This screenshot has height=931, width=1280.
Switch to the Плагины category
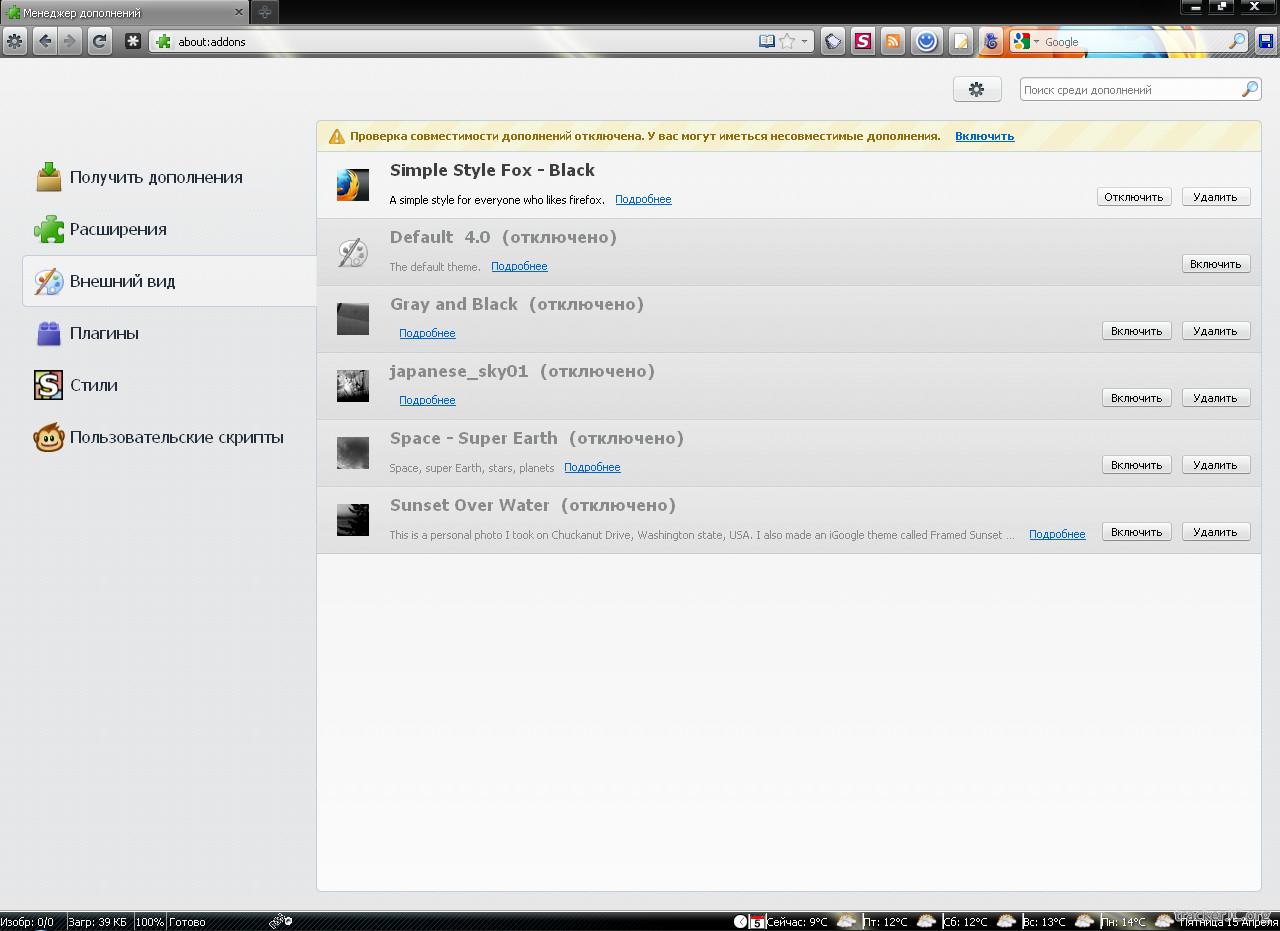104,333
